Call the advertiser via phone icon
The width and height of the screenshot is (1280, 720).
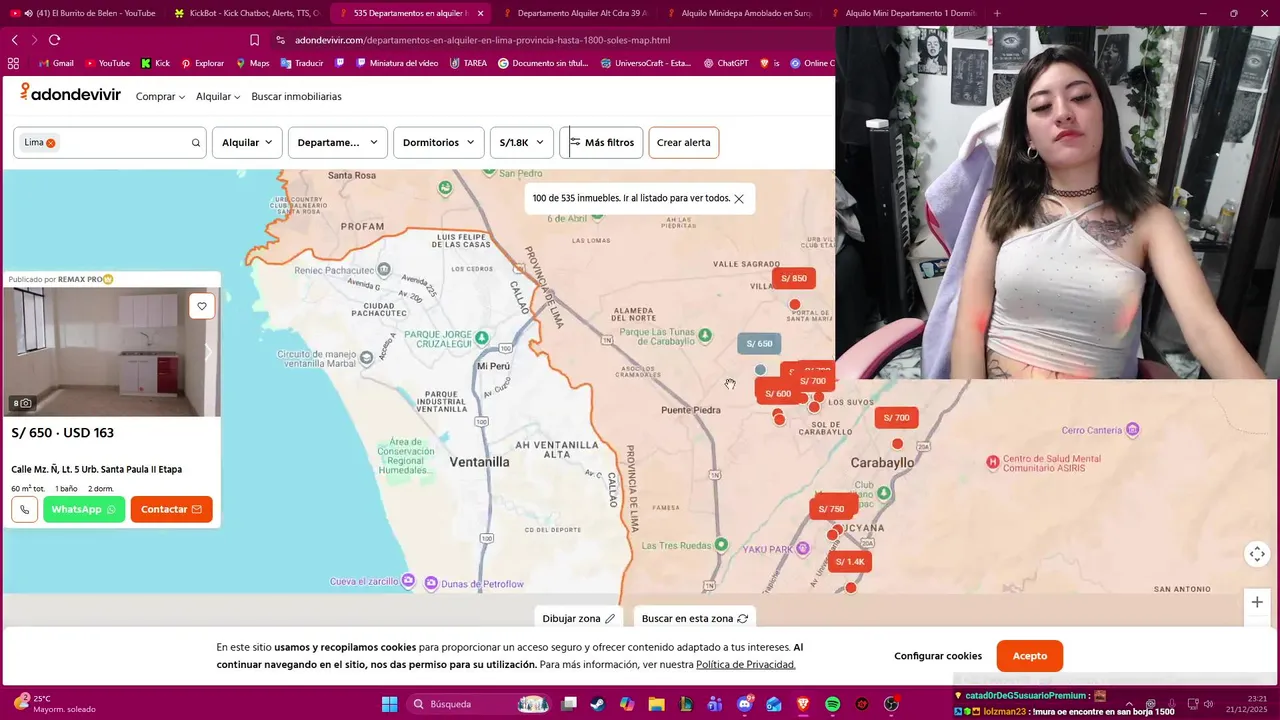(x=24, y=509)
